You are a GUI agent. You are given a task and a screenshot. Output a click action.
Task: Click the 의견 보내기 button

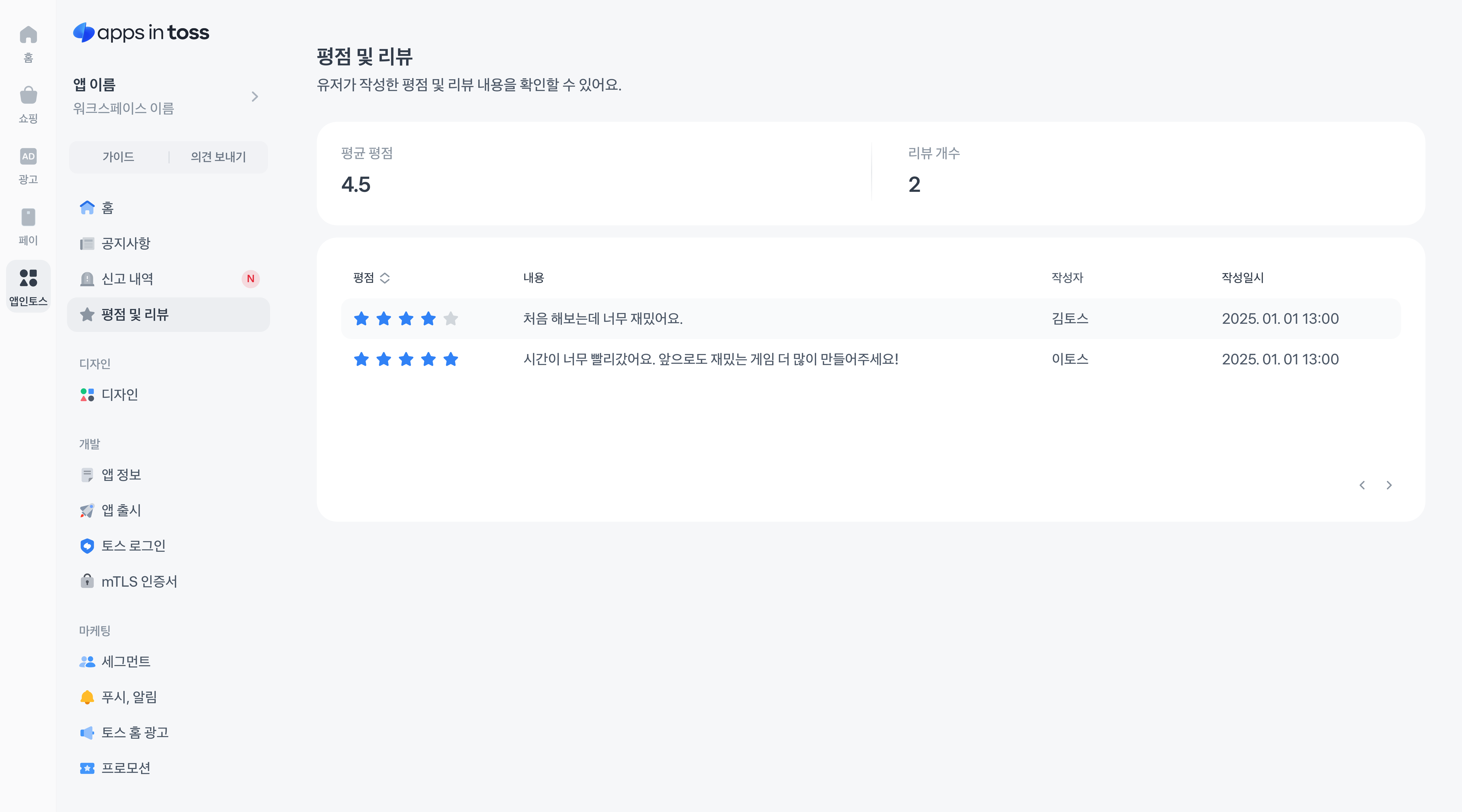click(218, 157)
